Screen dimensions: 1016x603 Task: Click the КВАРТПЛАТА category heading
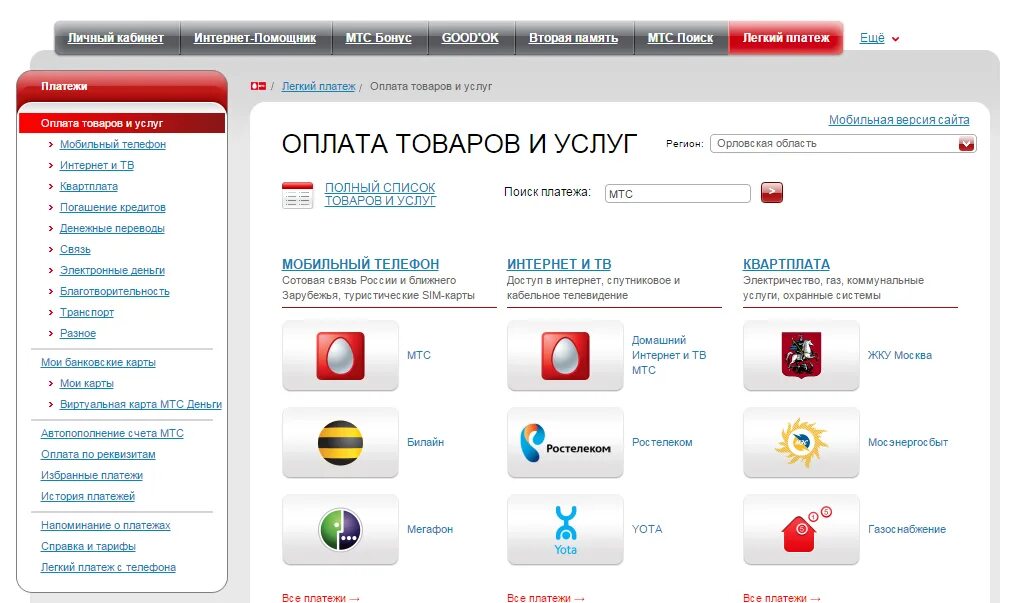[786, 264]
